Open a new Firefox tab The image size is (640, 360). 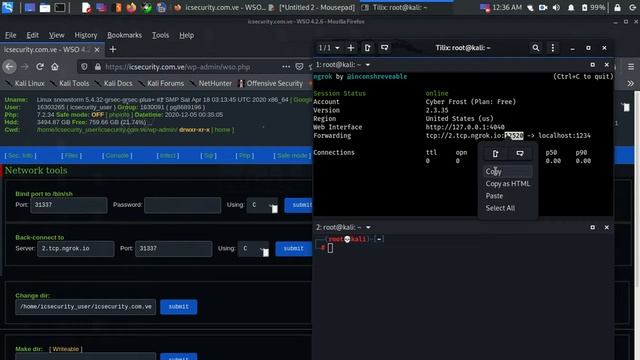point(113,49)
